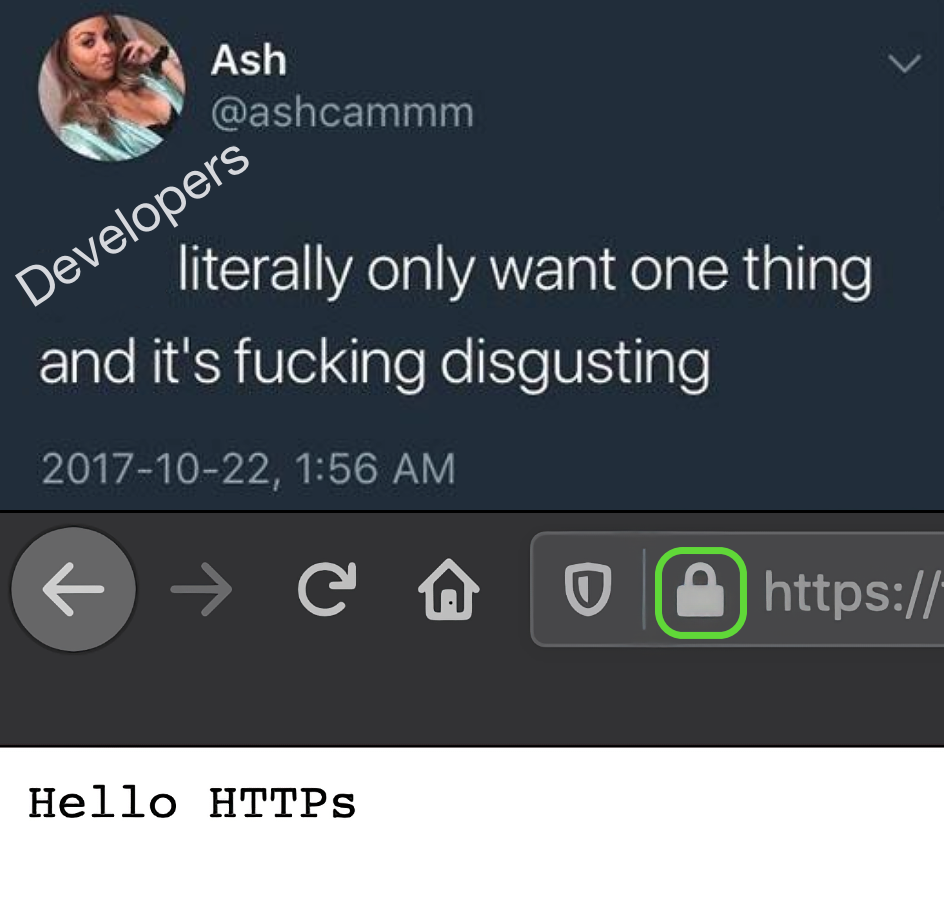Click the tweet line 'literally only want one thing'
Viewport: 944px width, 911px height.
[x=525, y=270]
